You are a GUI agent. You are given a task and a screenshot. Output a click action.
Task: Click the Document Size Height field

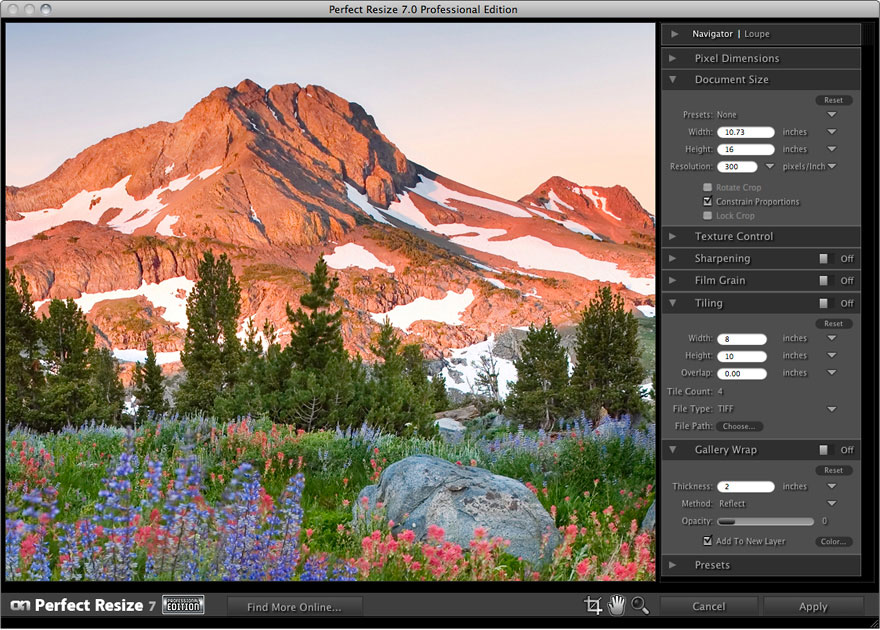[x=745, y=149]
